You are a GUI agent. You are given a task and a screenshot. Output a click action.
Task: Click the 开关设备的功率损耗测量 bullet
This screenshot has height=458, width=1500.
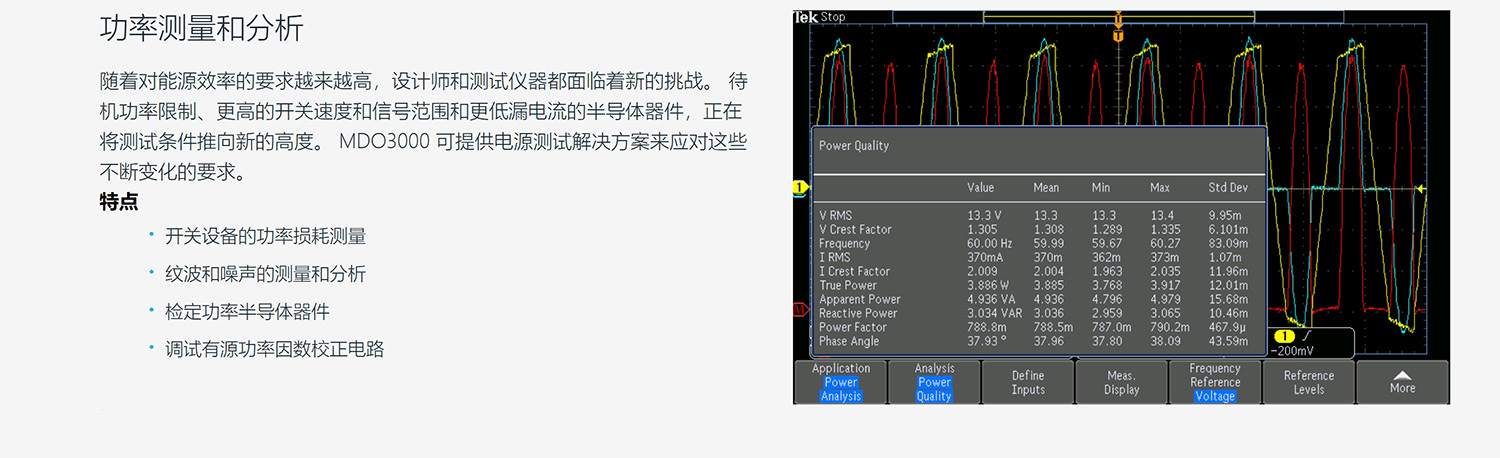pos(266,237)
